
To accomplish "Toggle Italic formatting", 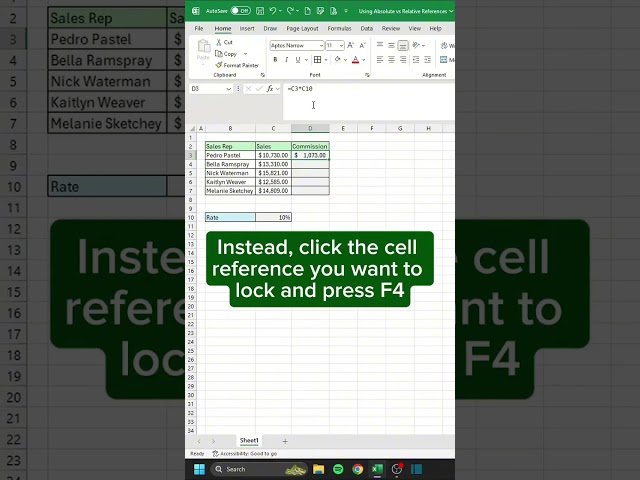I will 287,60.
